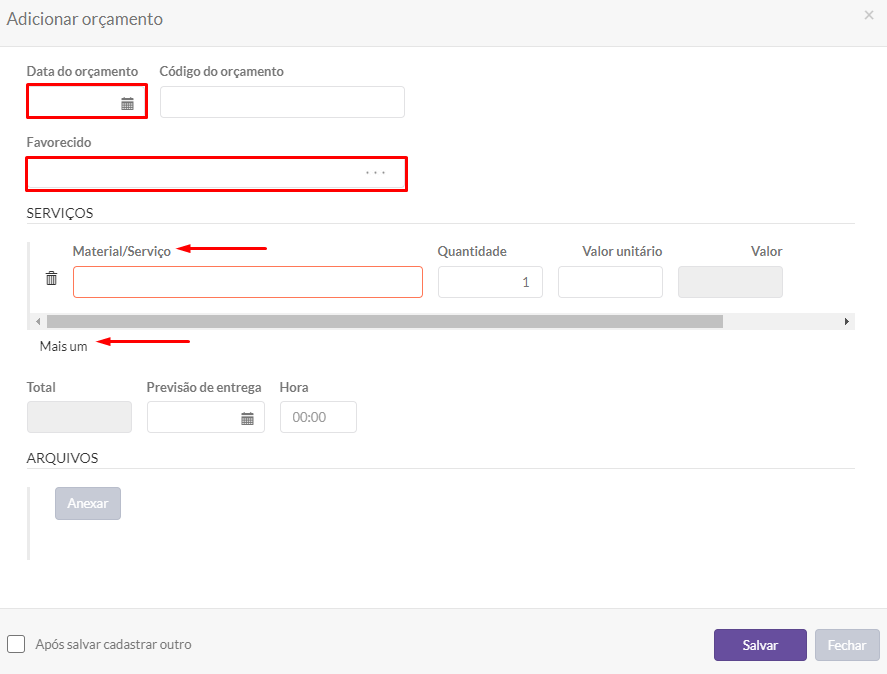The image size is (887, 674).
Task: Click the SERVIÇOS section heading
Action: tap(60, 213)
